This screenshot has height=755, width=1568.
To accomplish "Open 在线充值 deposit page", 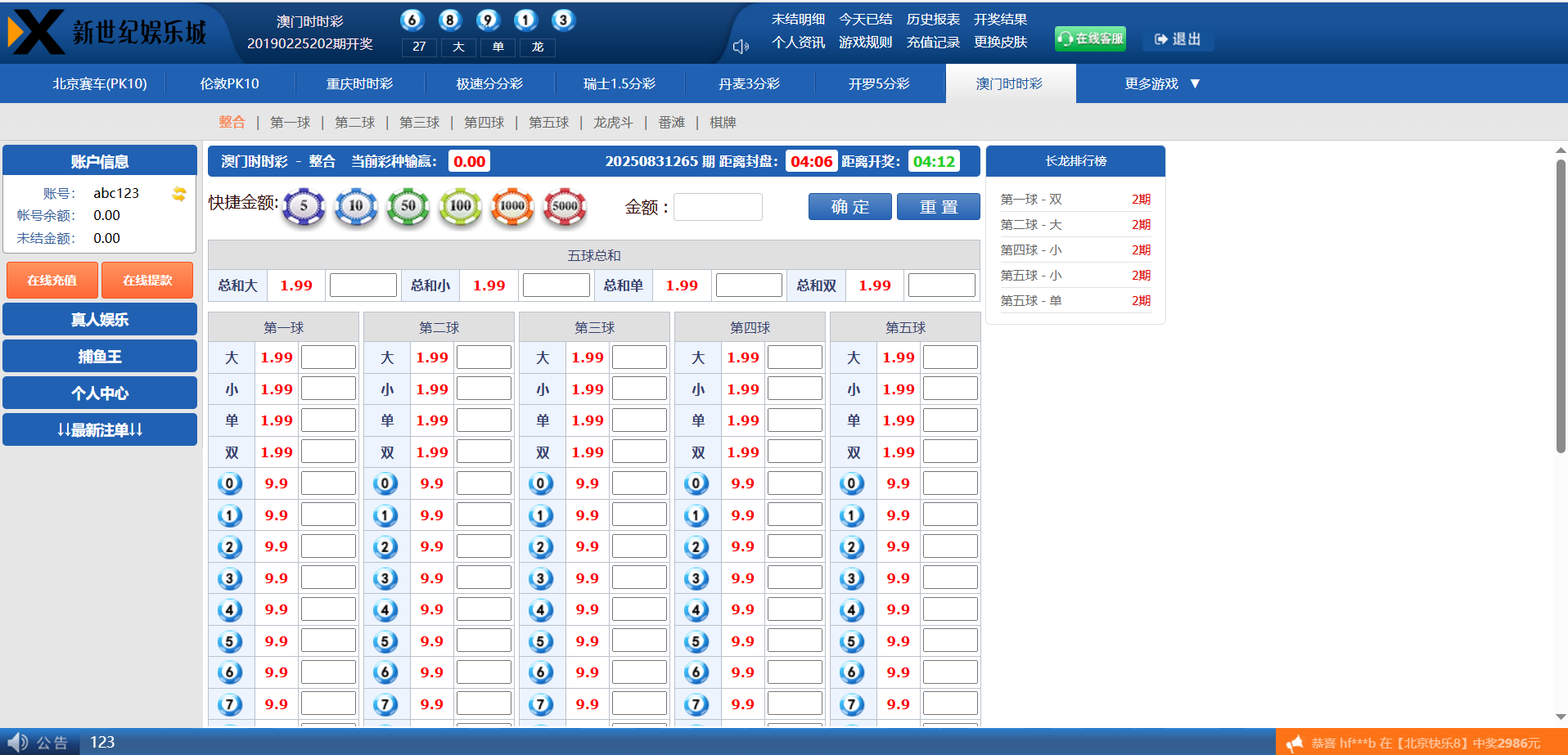I will click(x=52, y=281).
